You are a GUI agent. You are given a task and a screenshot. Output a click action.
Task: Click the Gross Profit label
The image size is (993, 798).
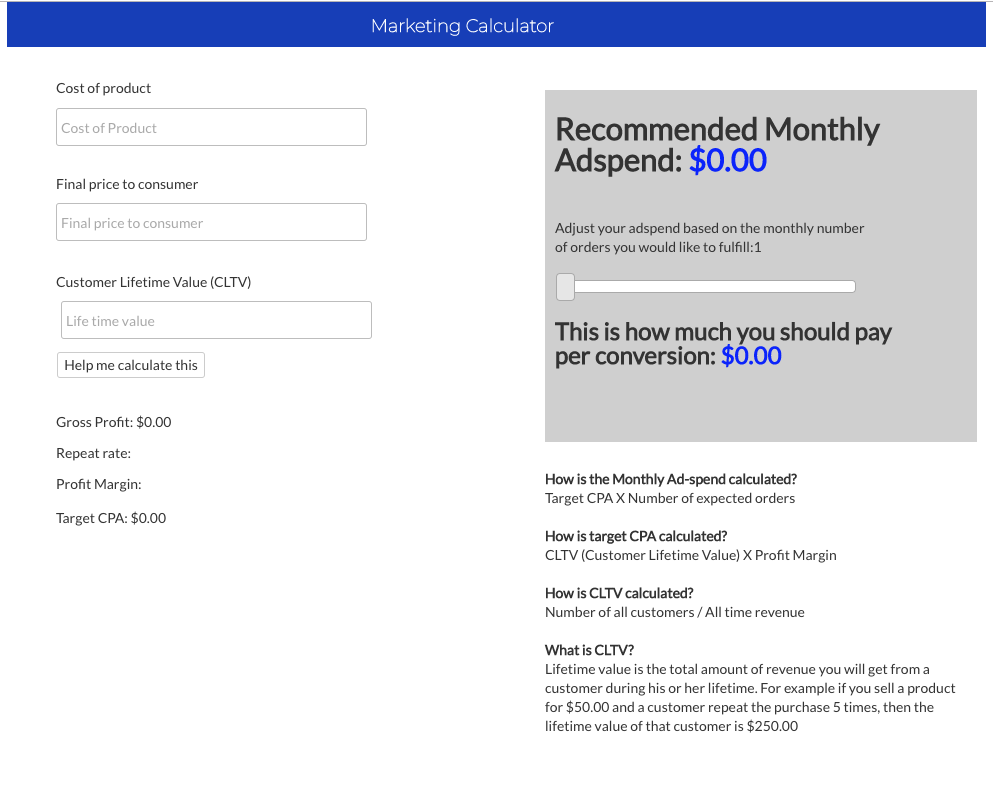coord(113,421)
